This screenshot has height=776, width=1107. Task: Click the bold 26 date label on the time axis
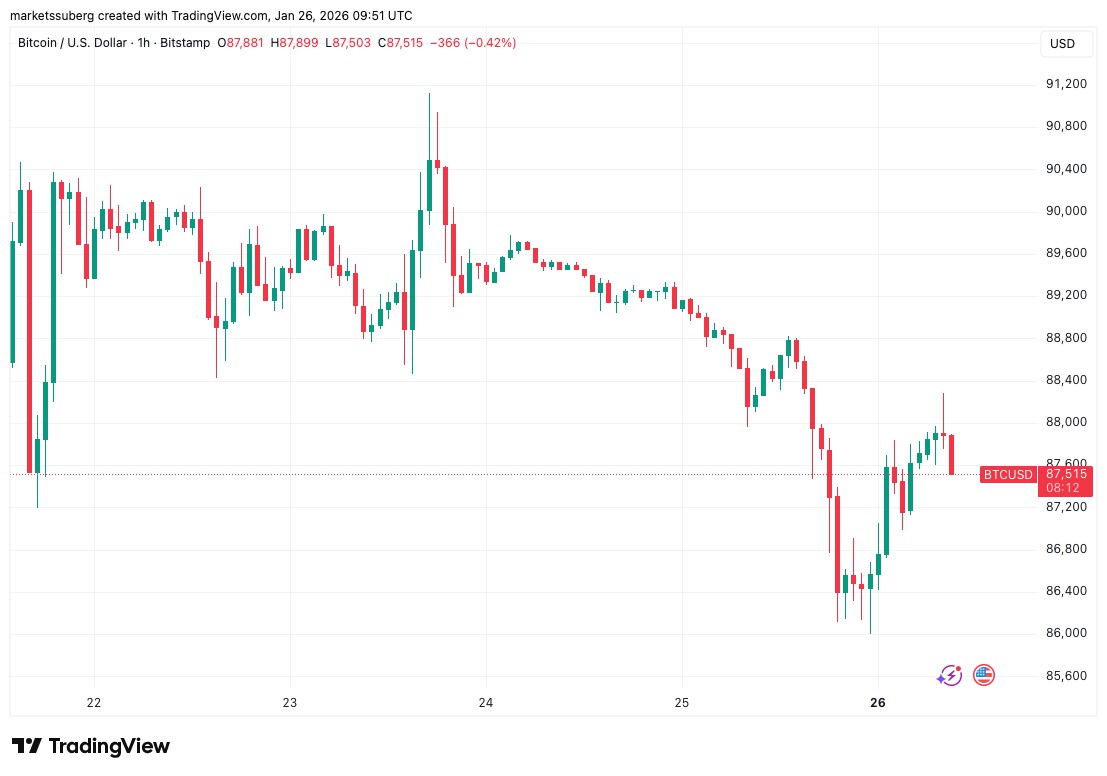pyautogui.click(x=878, y=703)
